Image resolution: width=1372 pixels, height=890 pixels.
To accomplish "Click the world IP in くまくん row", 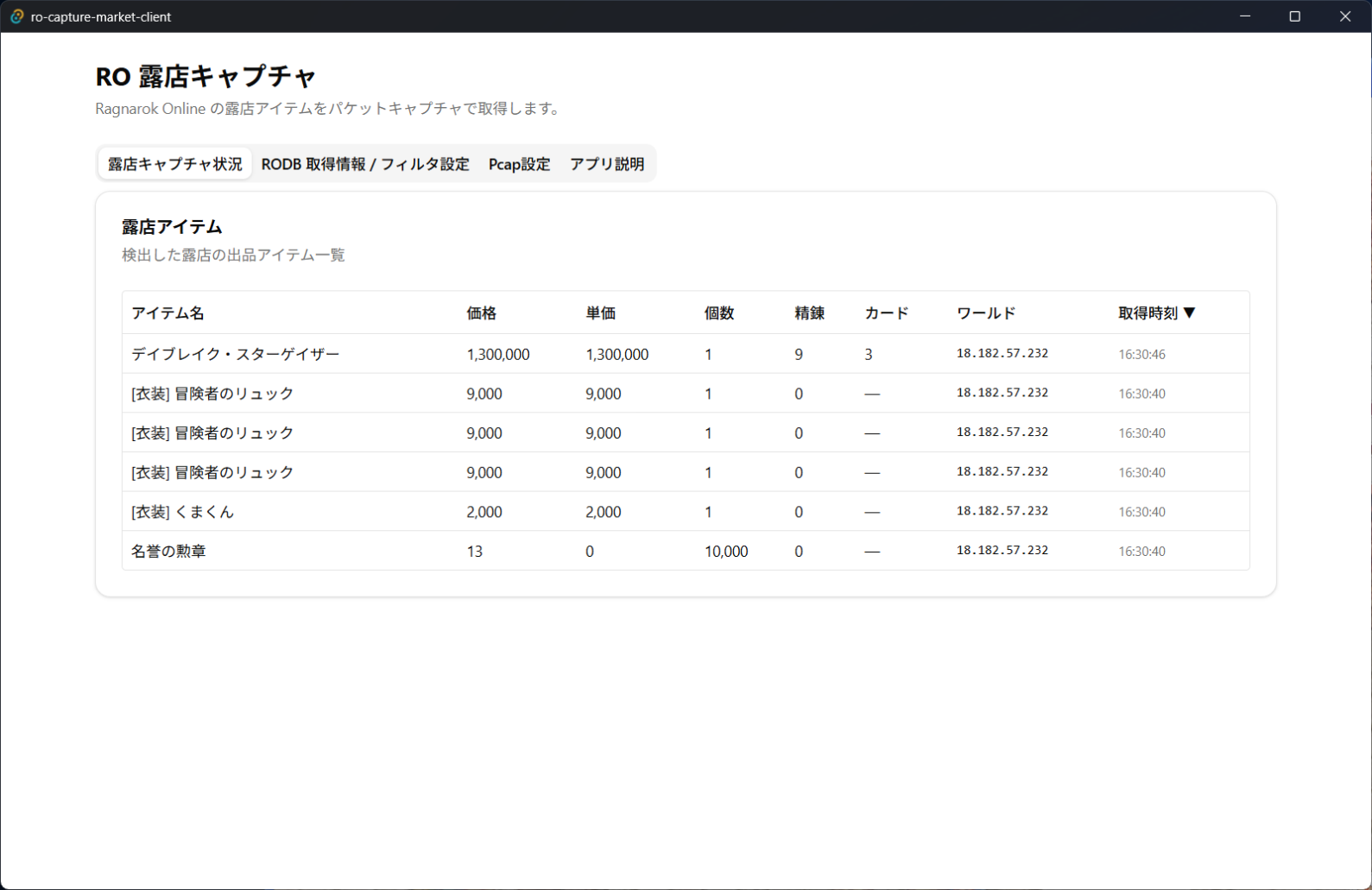I will pos(1002,511).
